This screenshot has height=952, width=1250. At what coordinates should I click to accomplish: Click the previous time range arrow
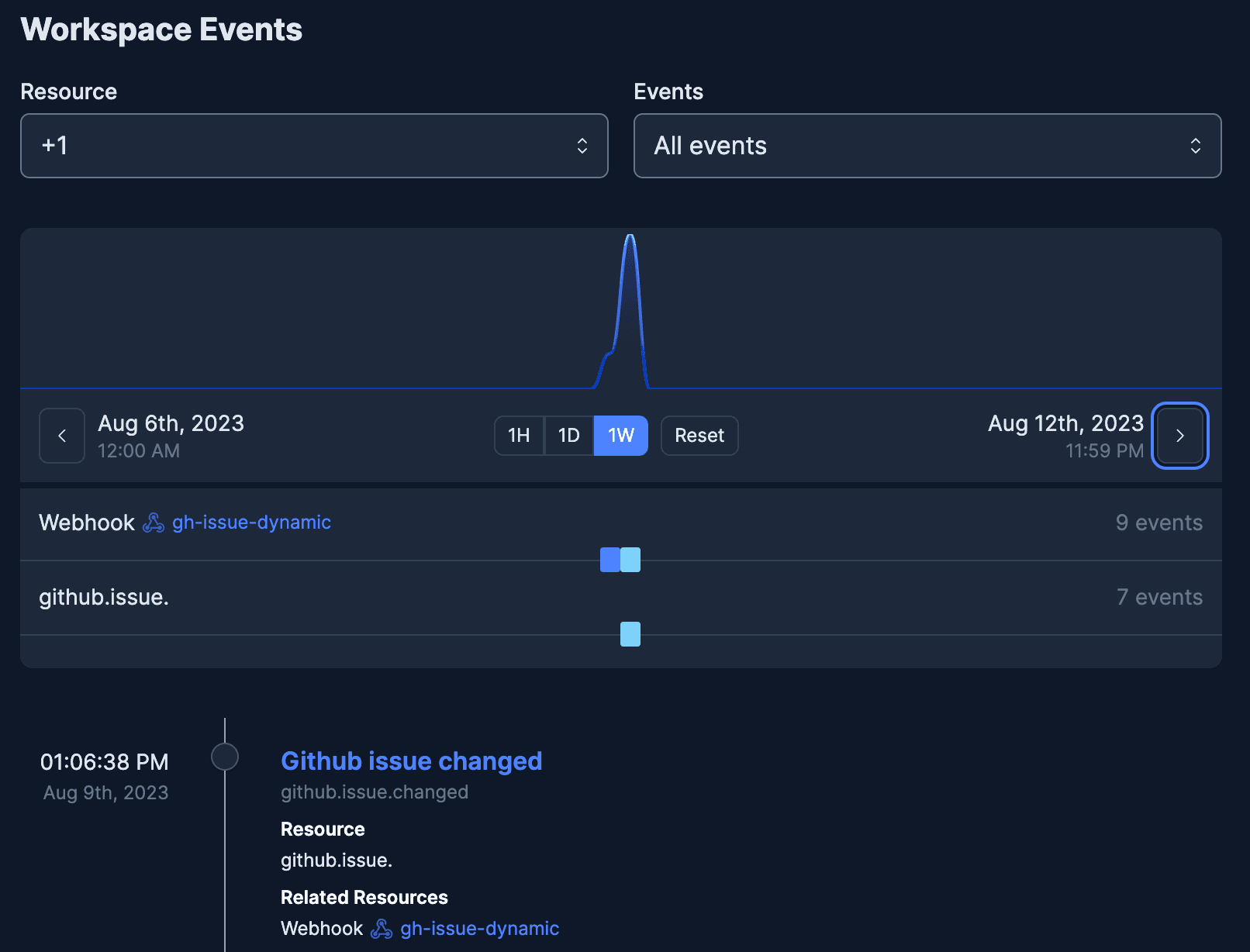click(x=62, y=436)
